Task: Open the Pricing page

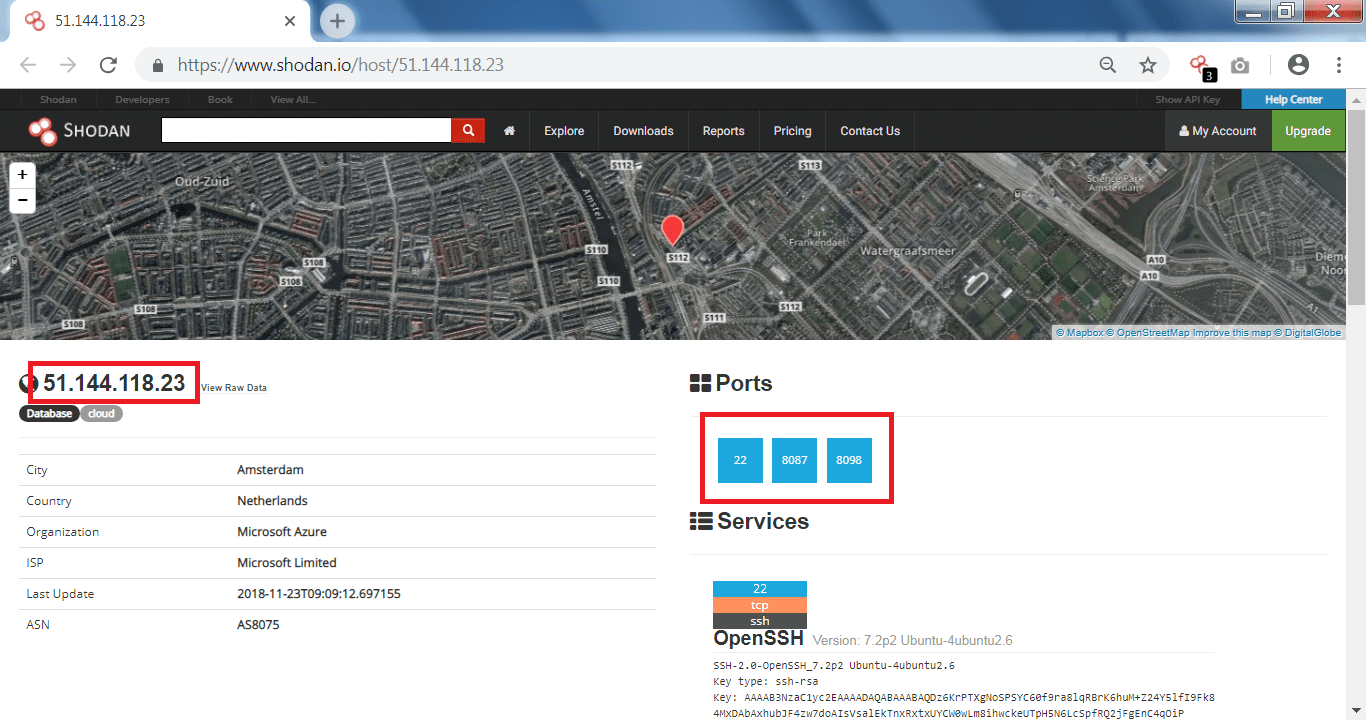Action: (x=792, y=131)
